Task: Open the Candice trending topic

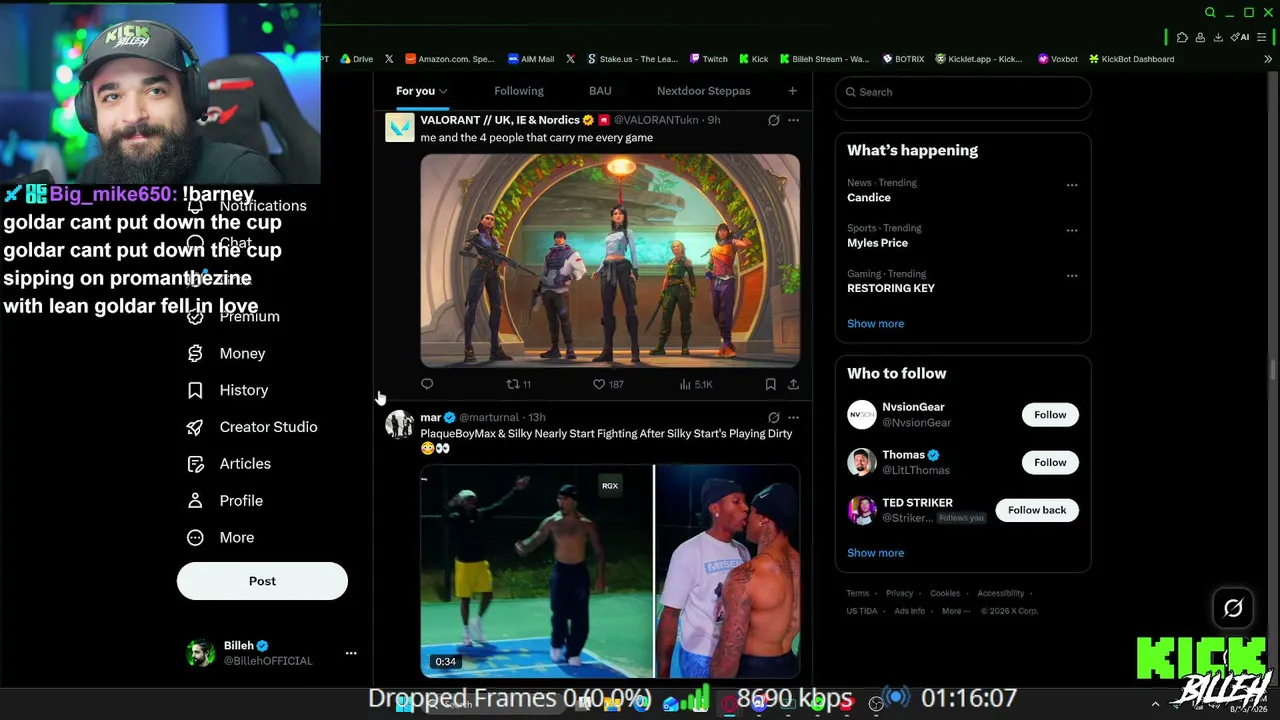Action: [x=869, y=198]
